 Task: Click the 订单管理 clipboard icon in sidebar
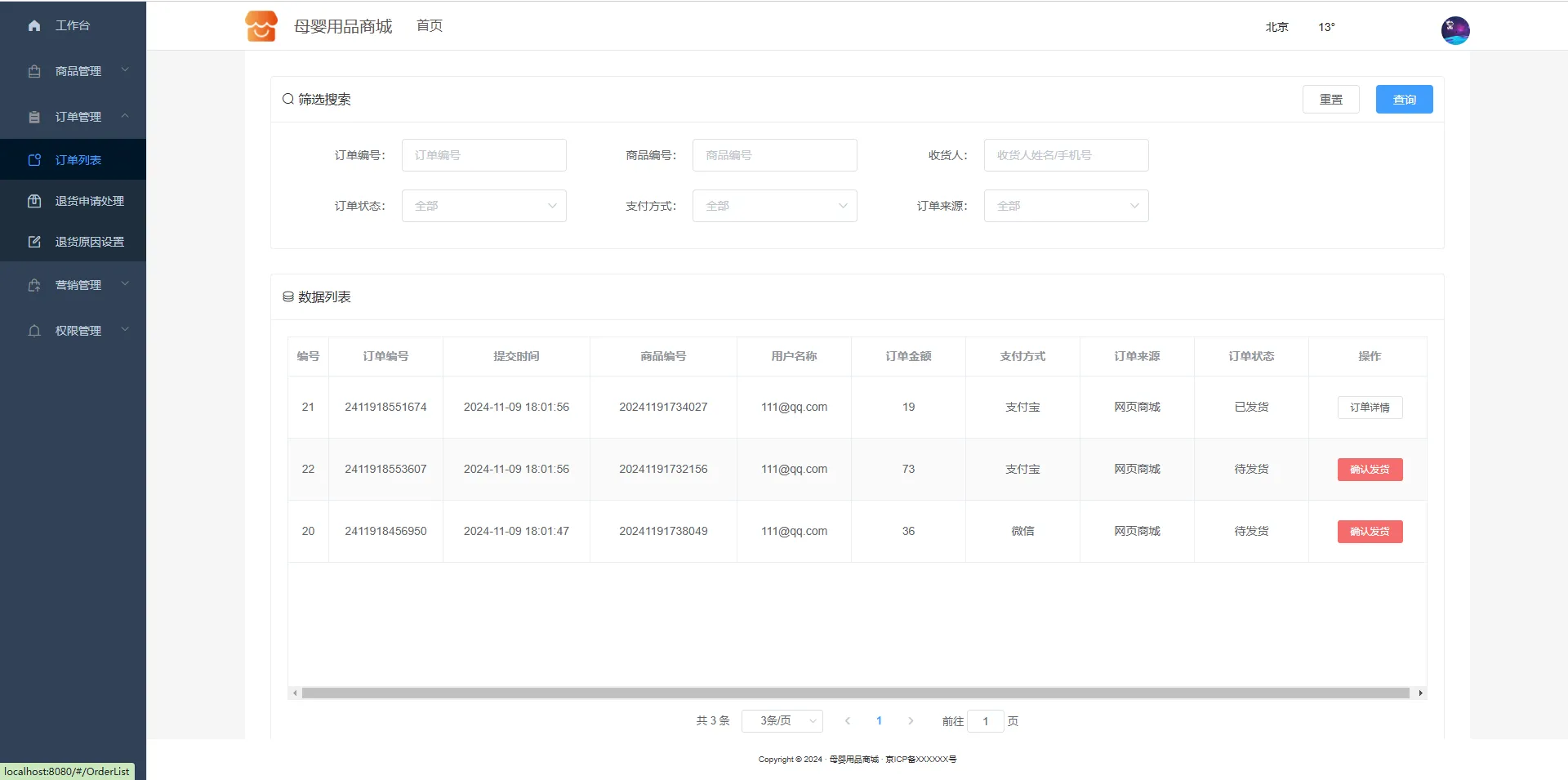tap(34, 118)
